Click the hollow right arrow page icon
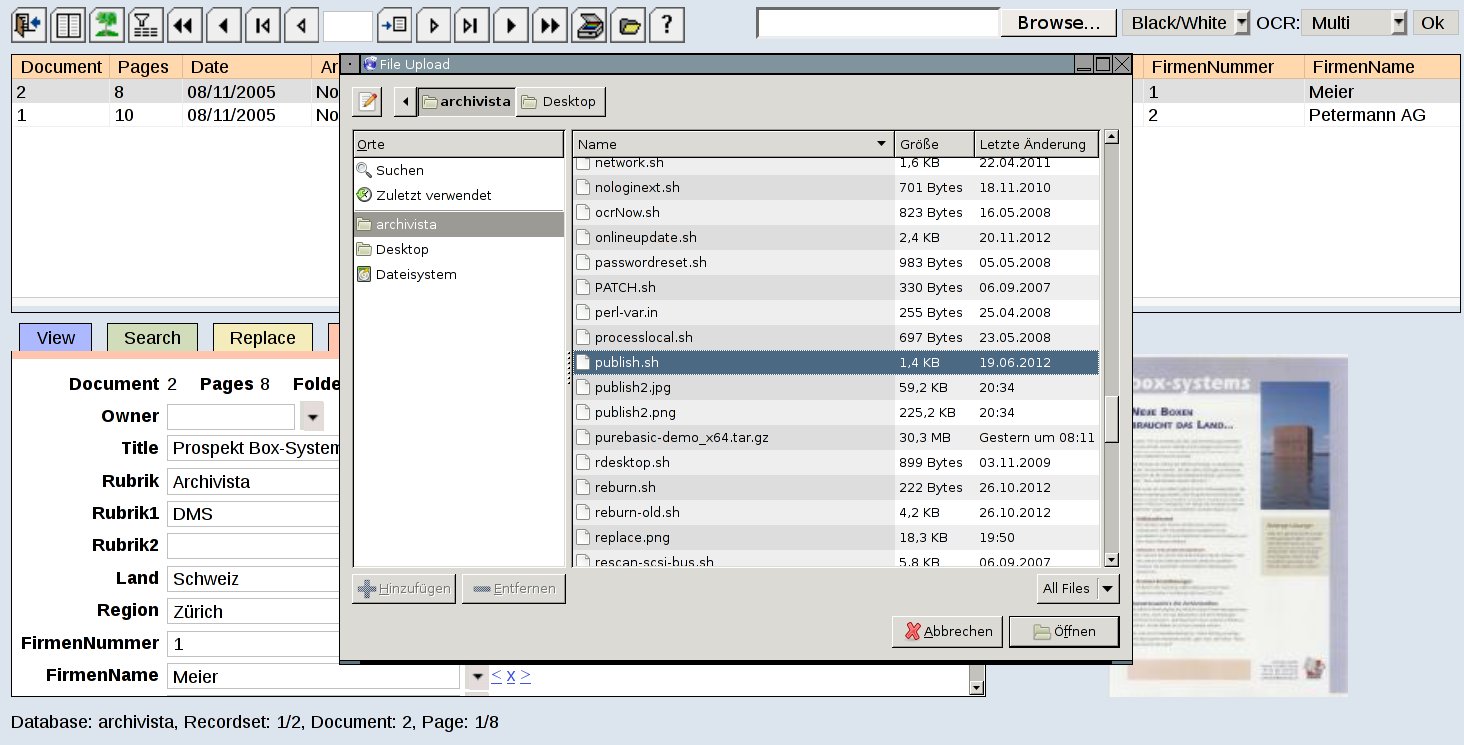This screenshot has height=745, width=1464. (x=433, y=25)
